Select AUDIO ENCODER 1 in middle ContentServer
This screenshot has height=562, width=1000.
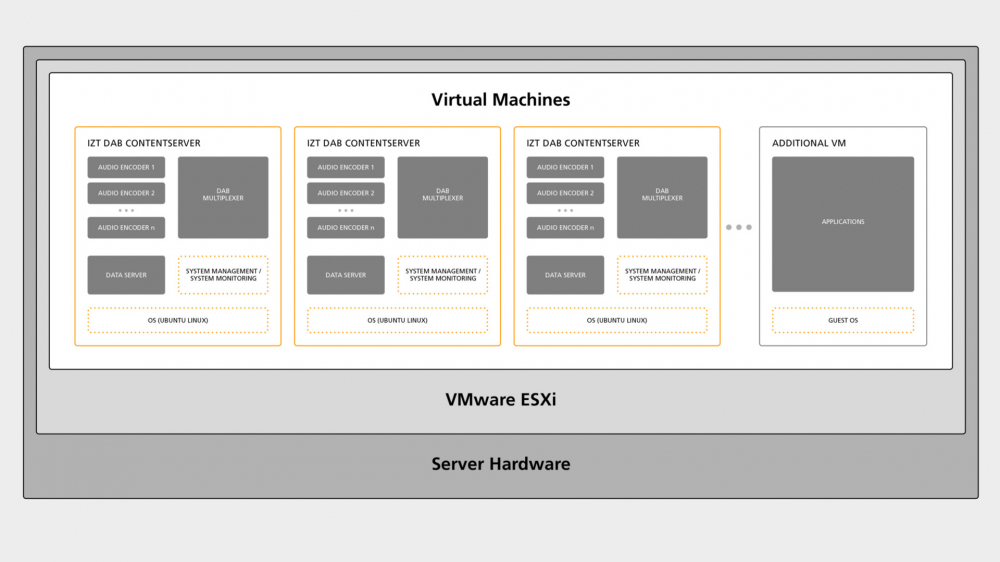tap(346, 167)
